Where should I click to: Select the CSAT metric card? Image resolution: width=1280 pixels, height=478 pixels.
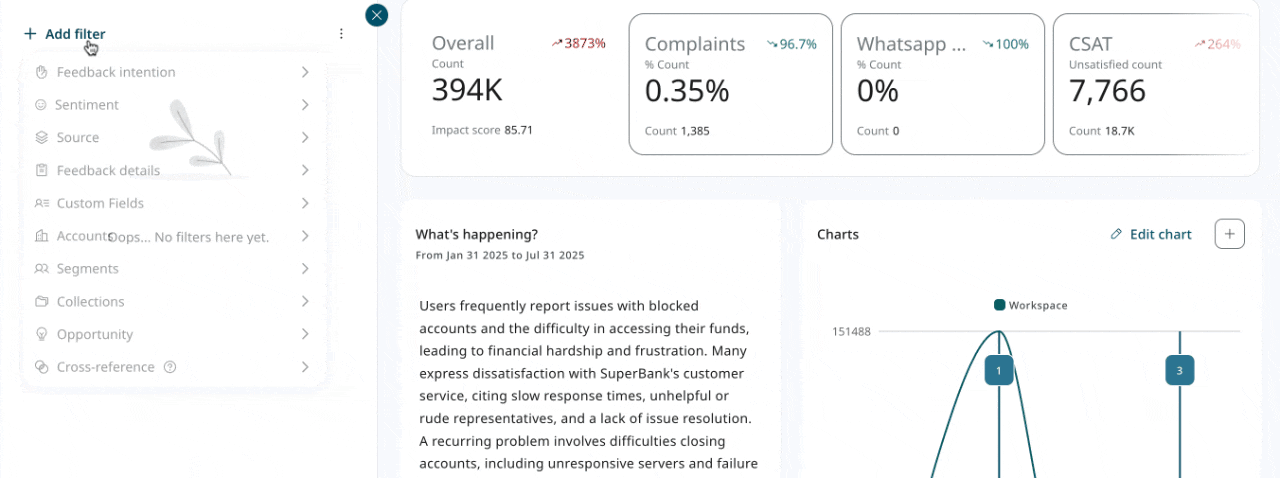[1155, 85]
